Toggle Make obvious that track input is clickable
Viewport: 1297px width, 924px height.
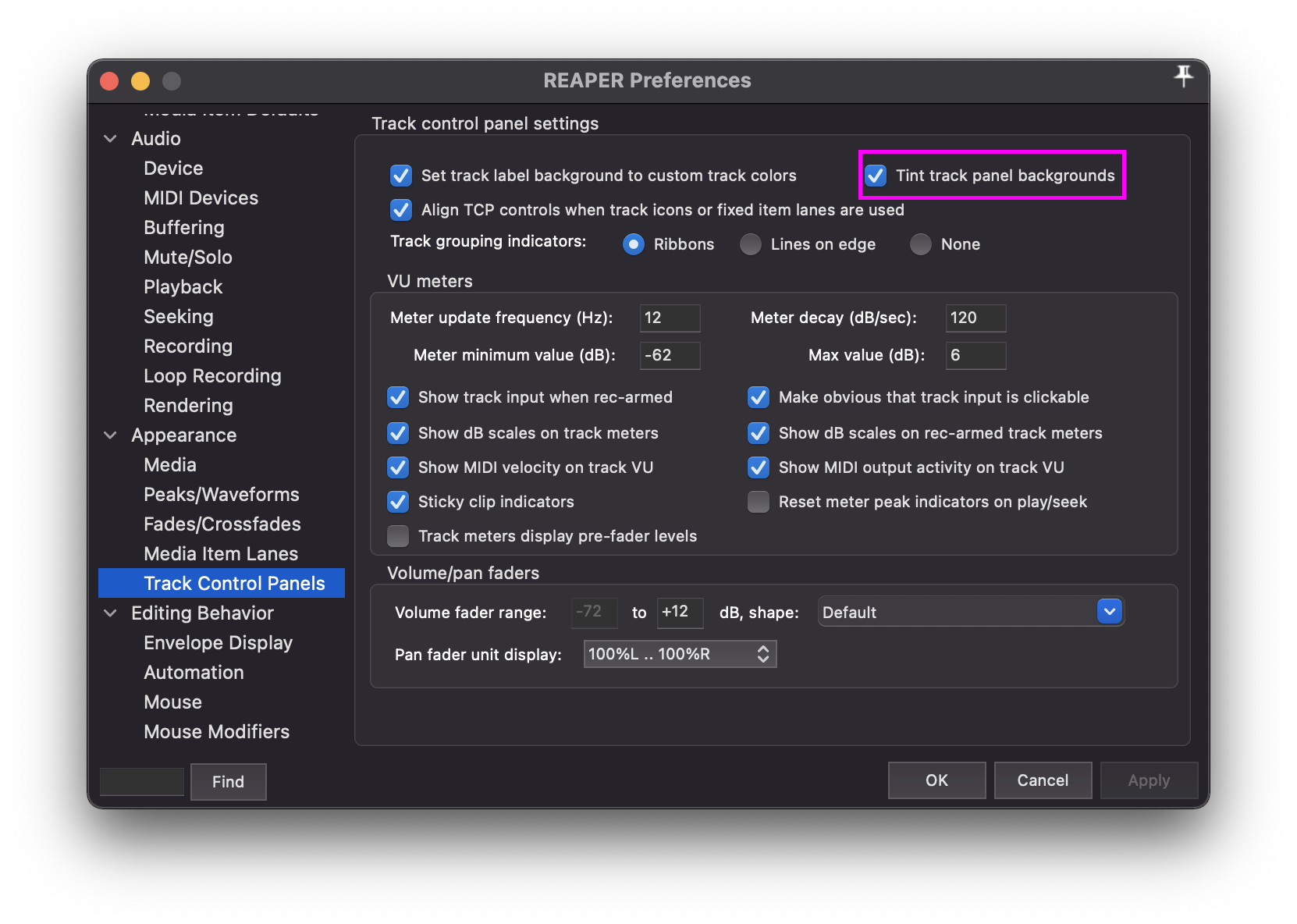point(759,397)
